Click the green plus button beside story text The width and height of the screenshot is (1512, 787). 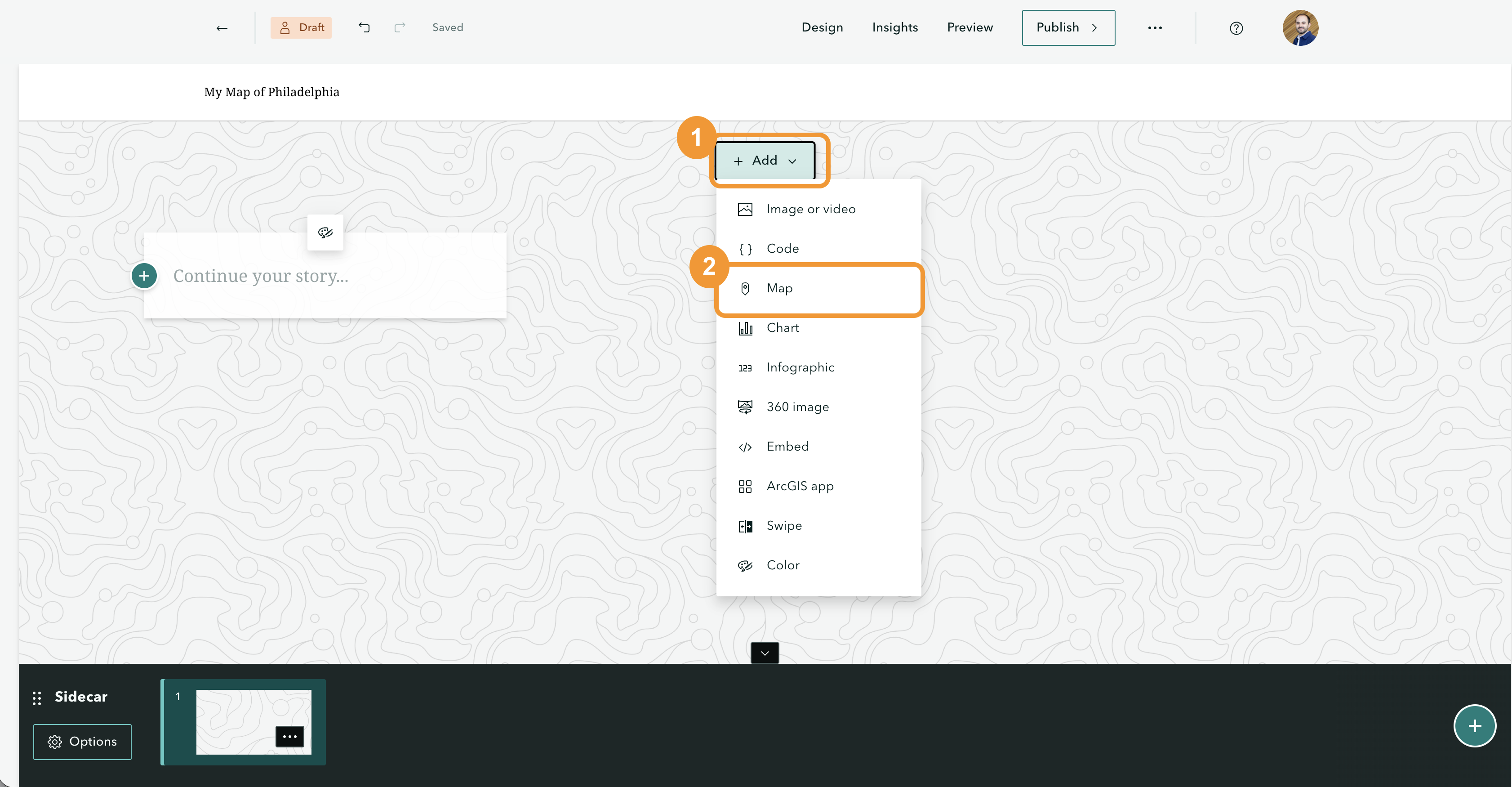(x=144, y=275)
